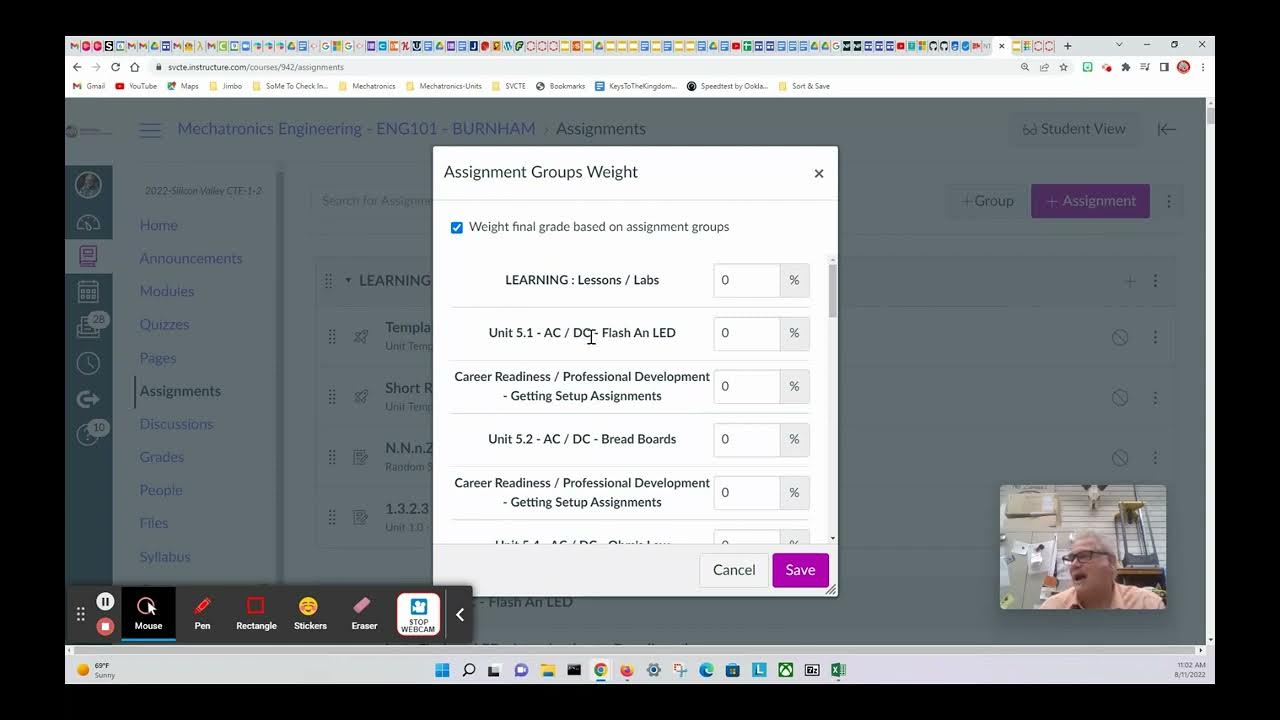Open Excel from the taskbar
The image size is (1280, 720).
click(x=838, y=670)
